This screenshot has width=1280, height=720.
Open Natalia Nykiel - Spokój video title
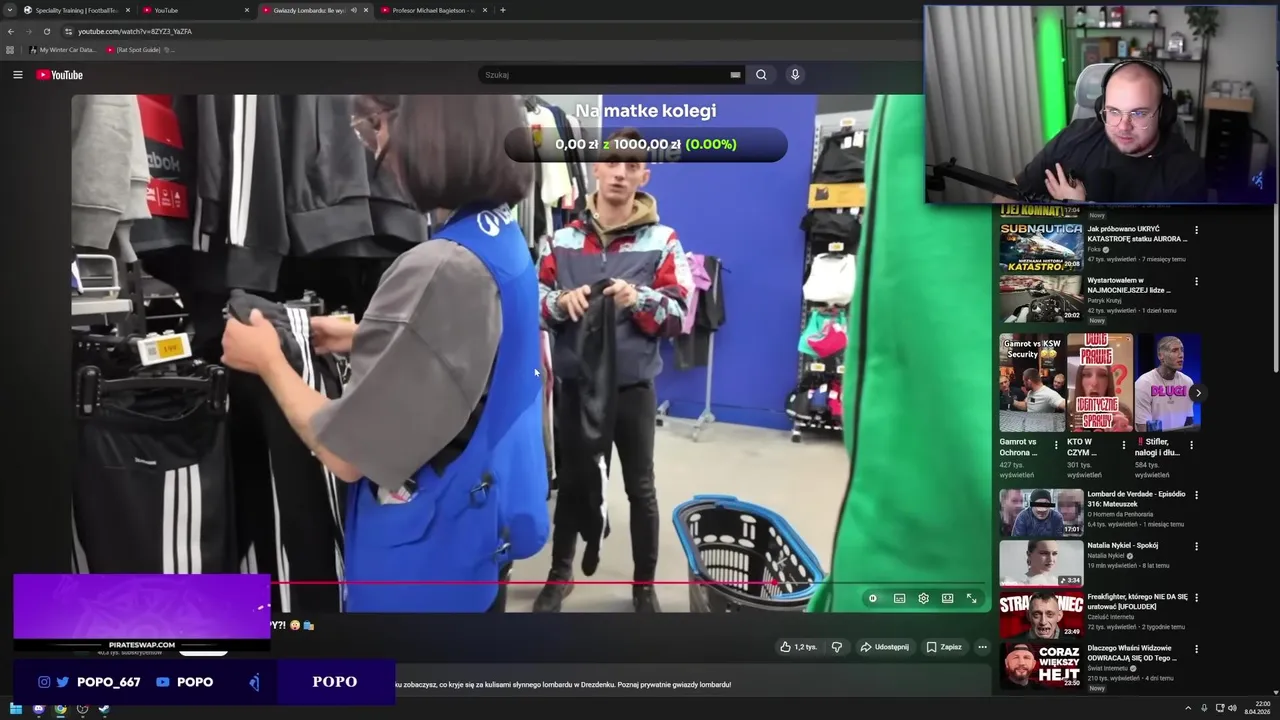pos(1122,545)
